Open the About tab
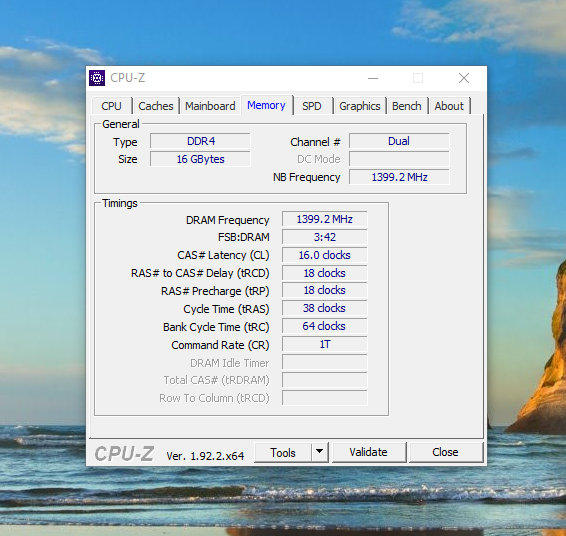The image size is (566, 536). pos(449,106)
